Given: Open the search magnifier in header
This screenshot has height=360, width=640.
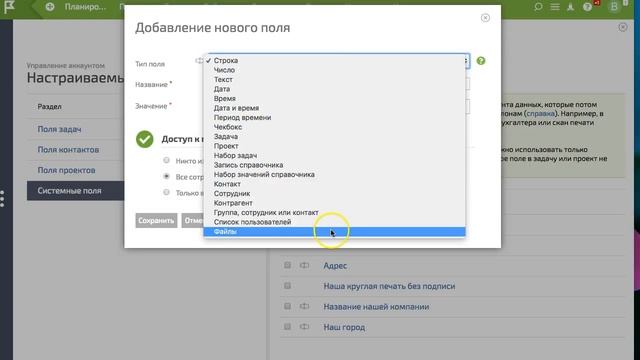Looking at the screenshot, I should (x=538, y=7).
